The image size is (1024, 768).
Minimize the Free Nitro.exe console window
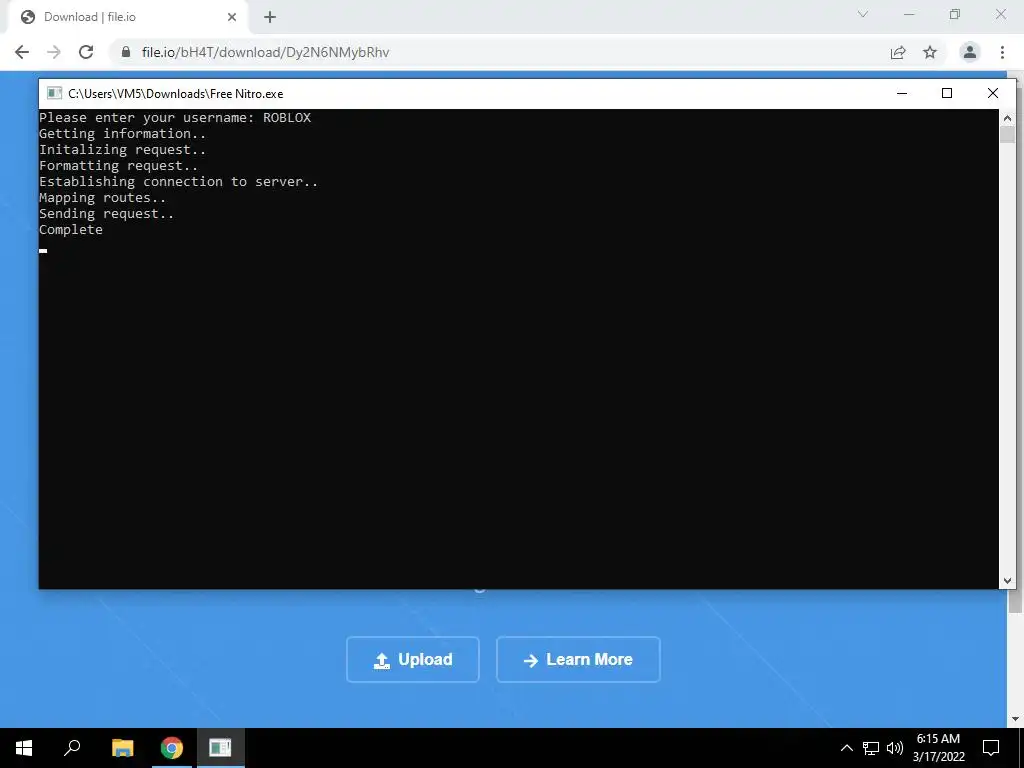tap(902, 93)
